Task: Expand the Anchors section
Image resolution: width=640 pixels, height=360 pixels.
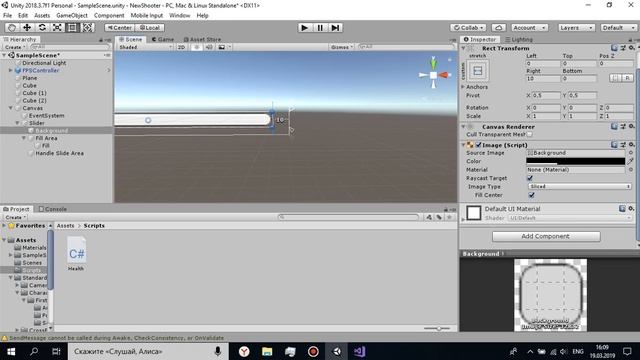Action: tap(463, 87)
